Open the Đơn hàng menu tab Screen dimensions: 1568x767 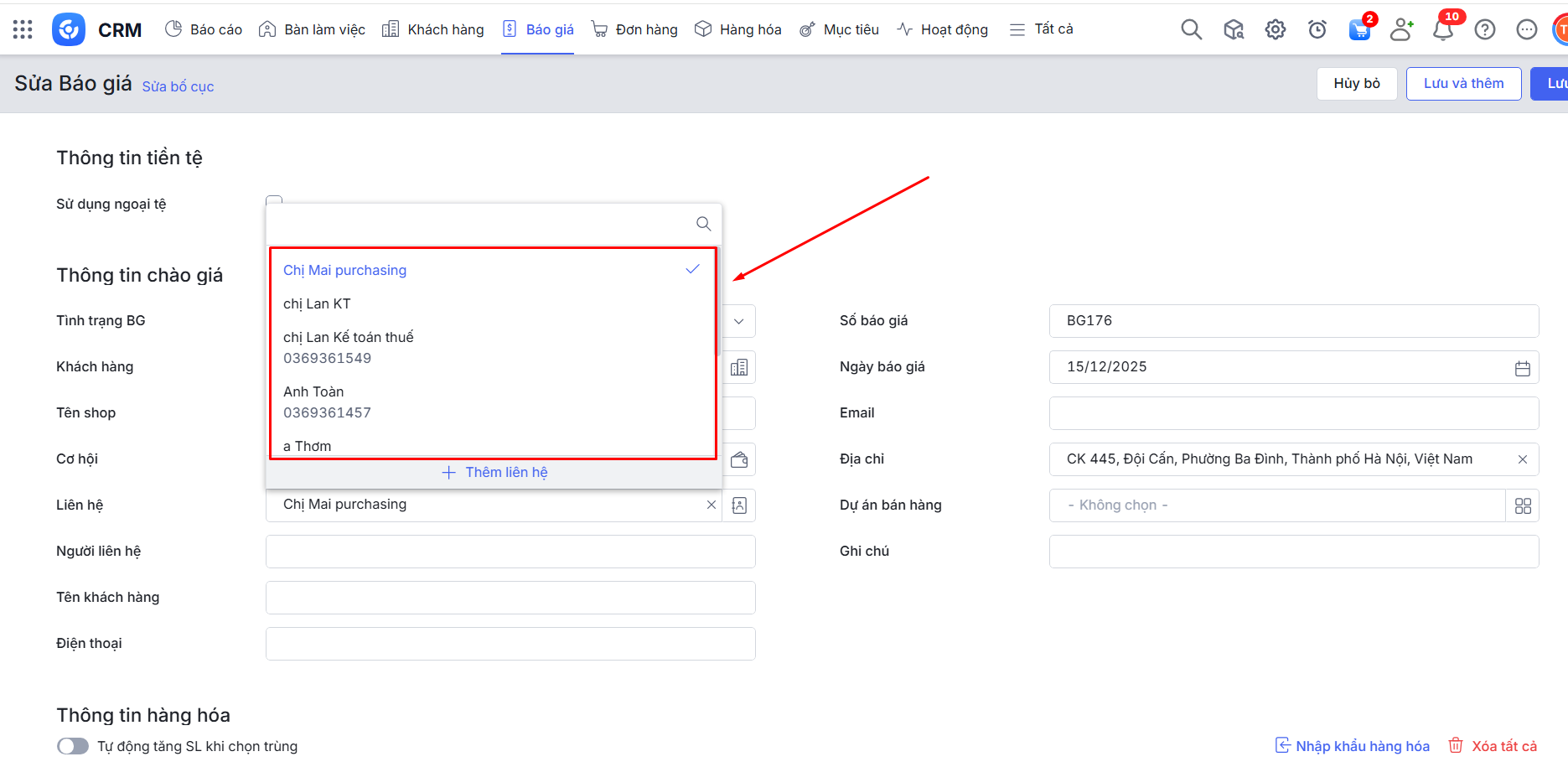[x=634, y=29]
